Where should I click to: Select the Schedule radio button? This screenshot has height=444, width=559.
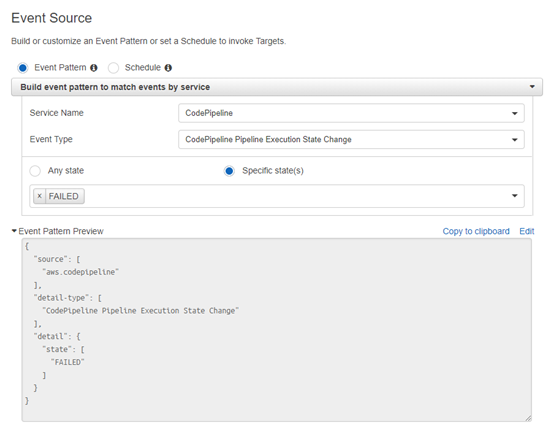click(113, 68)
